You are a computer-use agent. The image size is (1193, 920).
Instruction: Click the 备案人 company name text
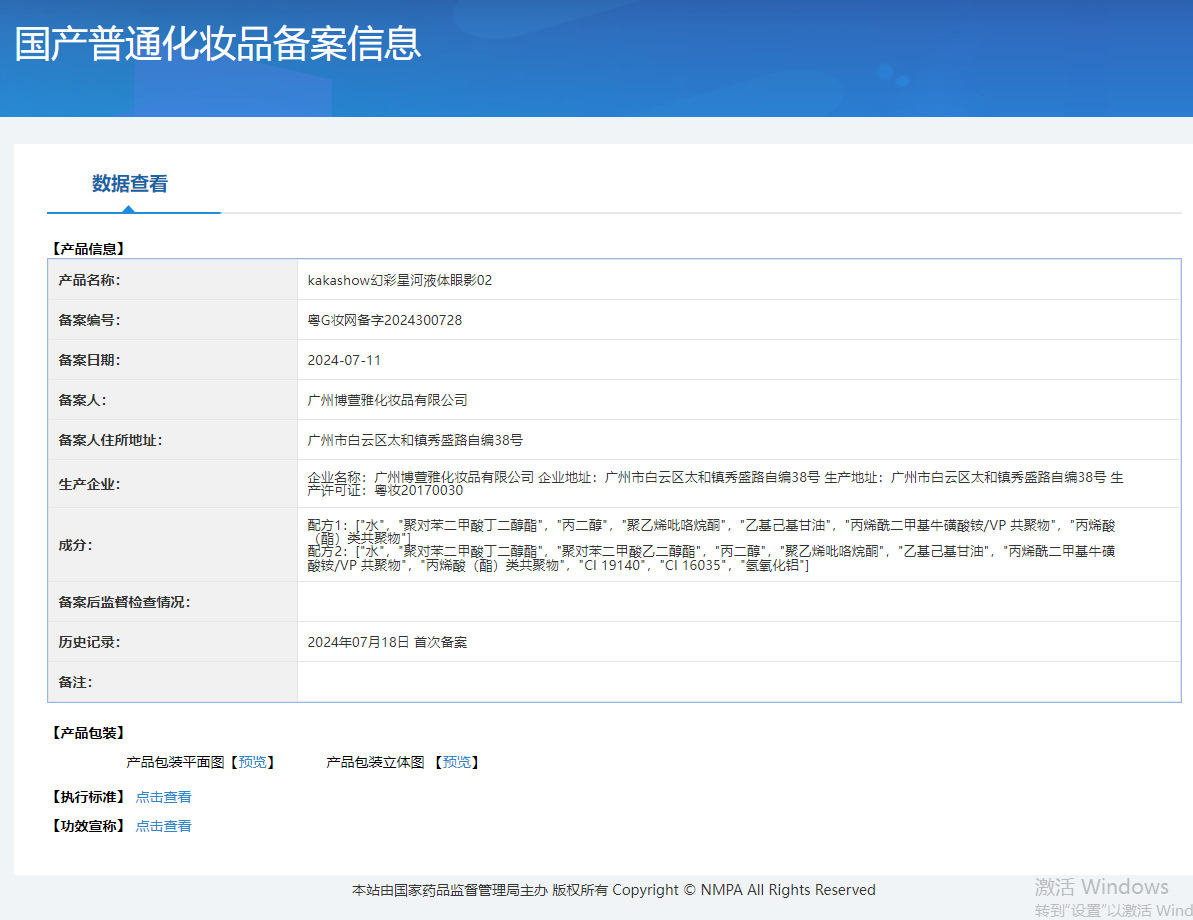pyautogui.click(x=387, y=400)
